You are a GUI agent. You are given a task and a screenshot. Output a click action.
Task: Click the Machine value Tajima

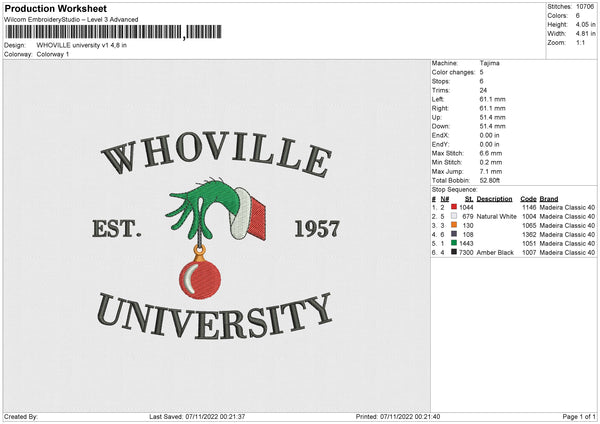coord(489,63)
